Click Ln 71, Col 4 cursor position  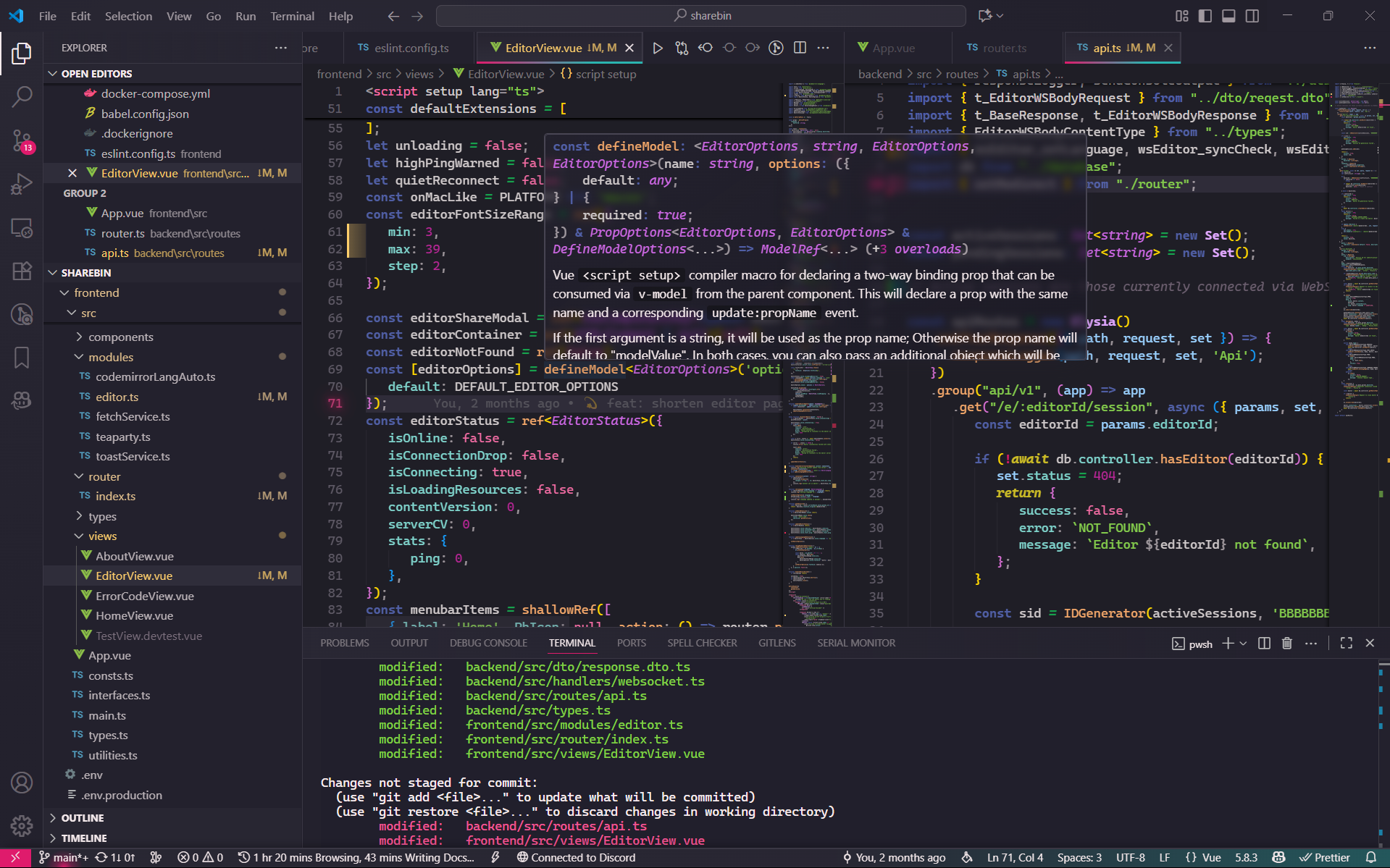point(1015,857)
